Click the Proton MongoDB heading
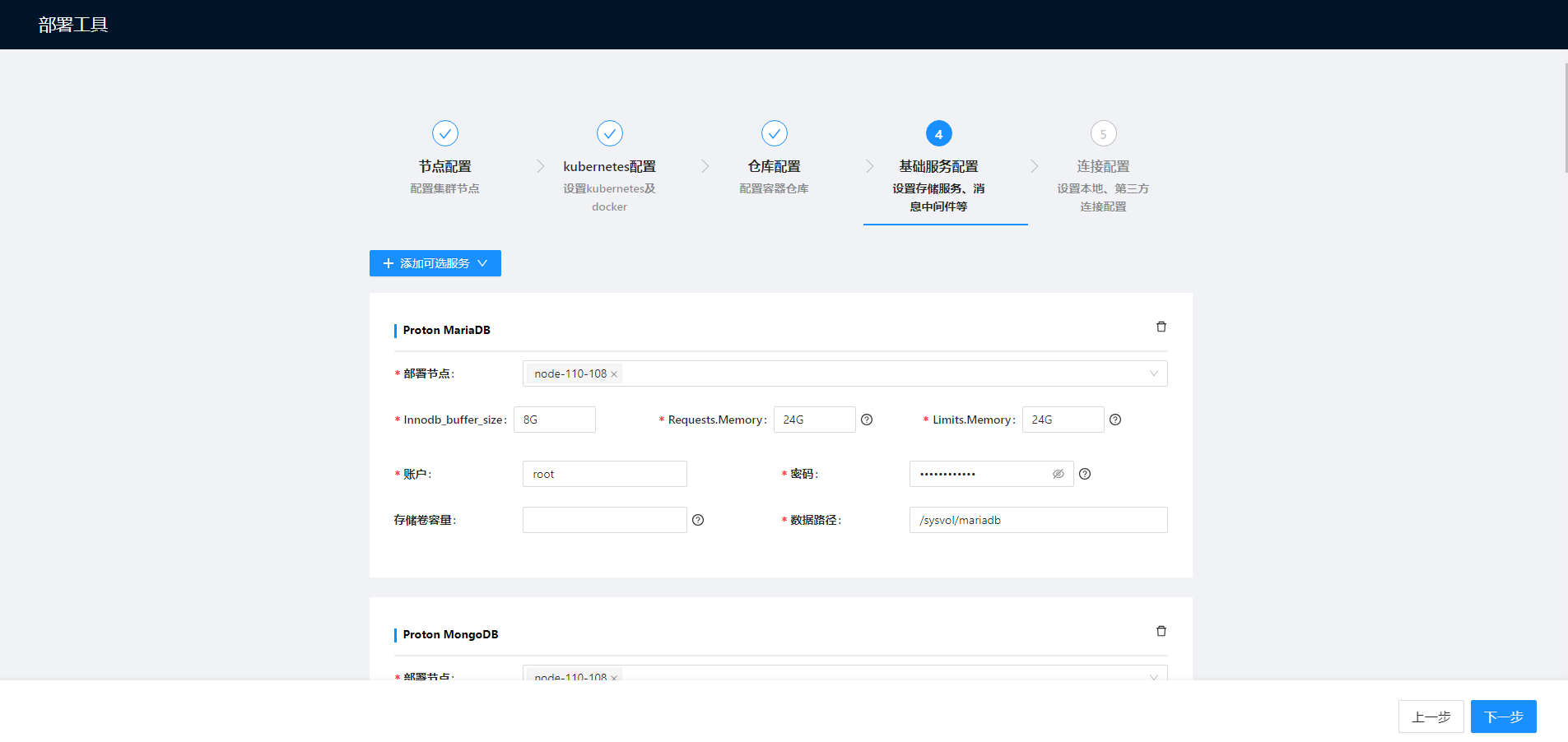The width and height of the screenshot is (1568, 742). pos(450,634)
